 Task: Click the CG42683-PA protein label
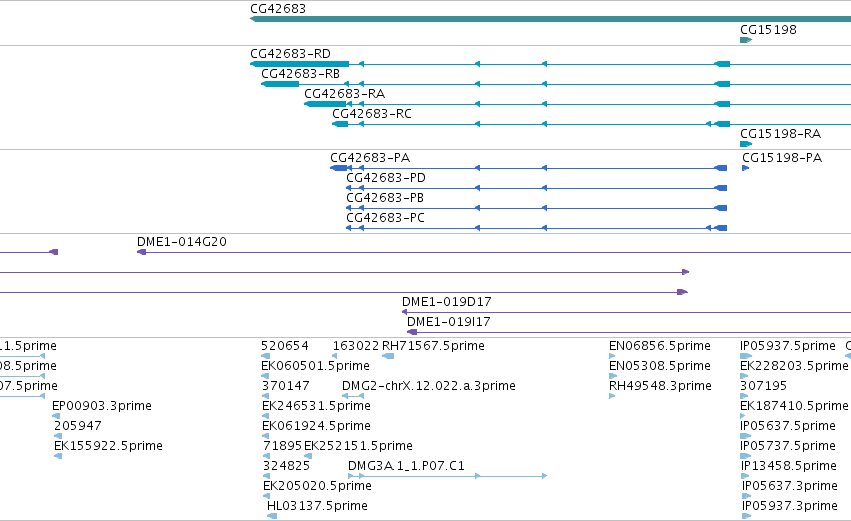coord(370,158)
